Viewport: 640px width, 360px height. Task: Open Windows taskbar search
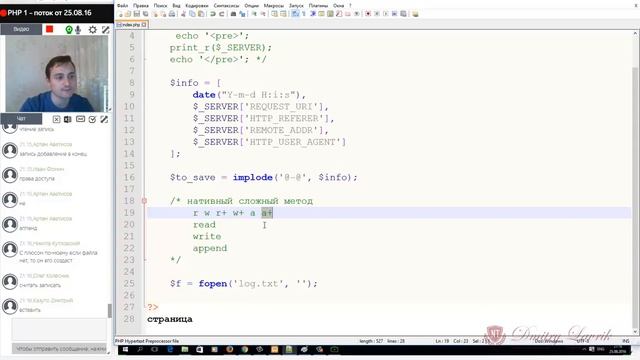[140, 349]
